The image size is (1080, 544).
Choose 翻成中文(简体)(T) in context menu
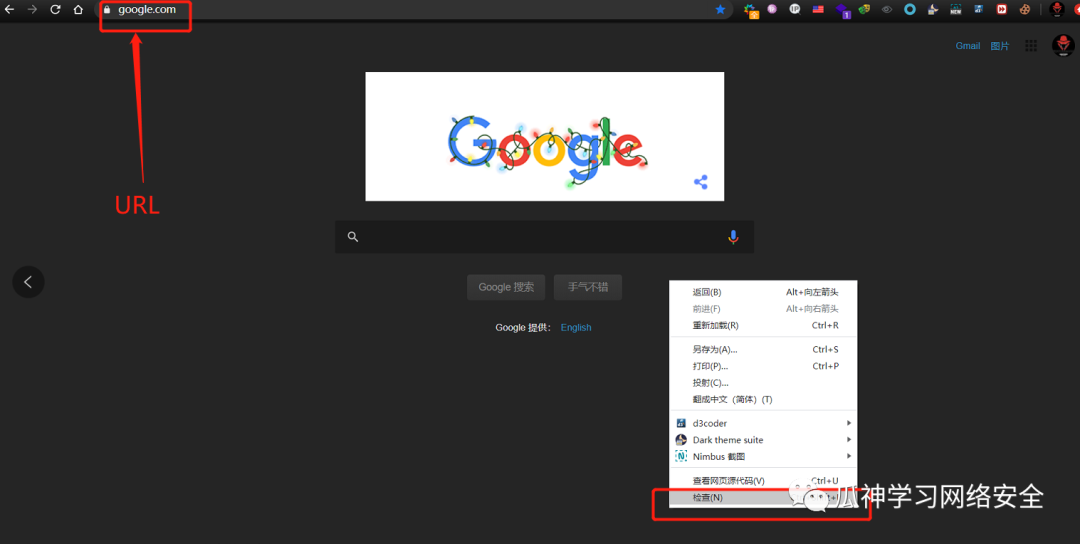(x=763, y=399)
